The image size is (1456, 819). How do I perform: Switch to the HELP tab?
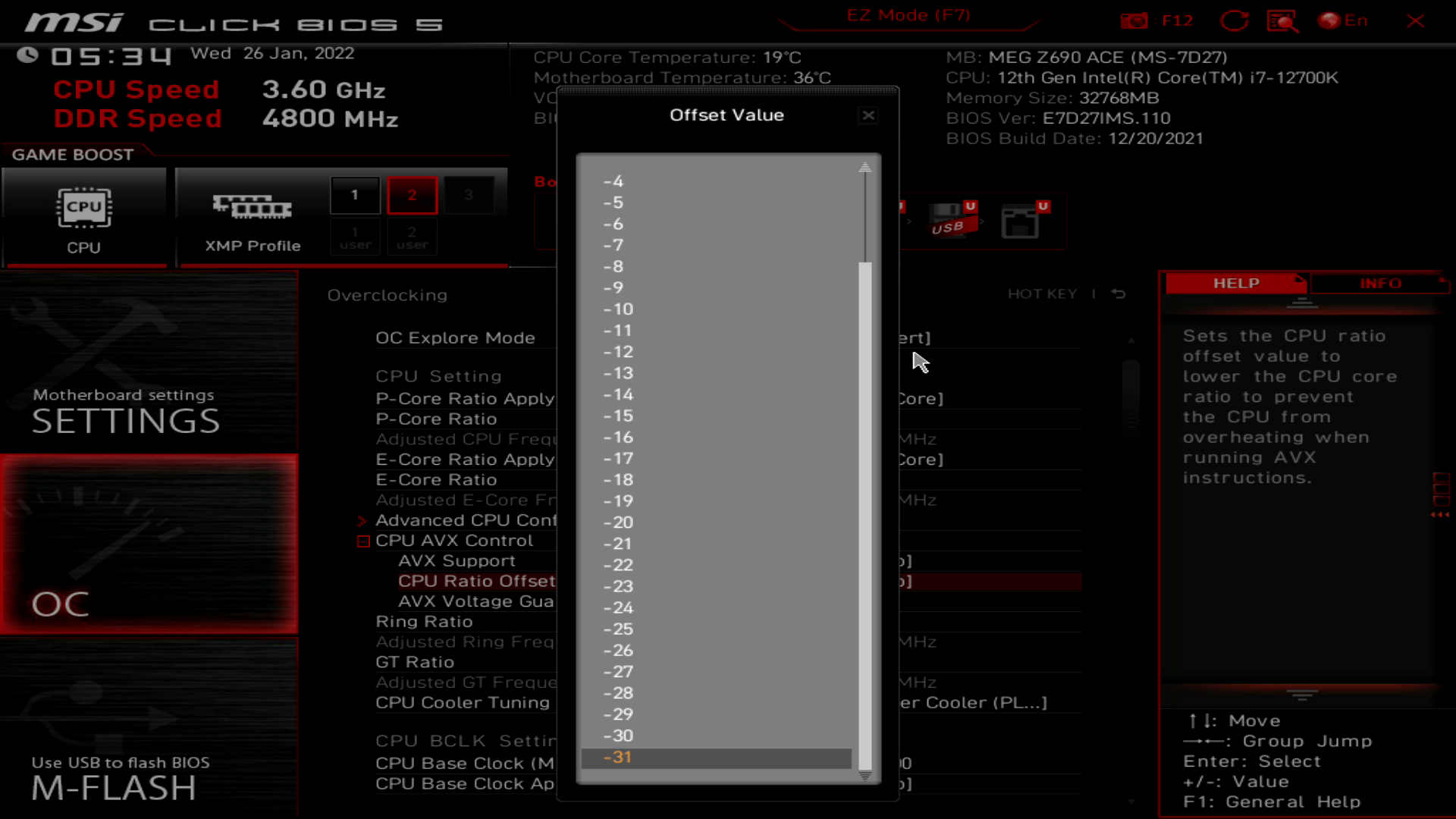[1236, 283]
